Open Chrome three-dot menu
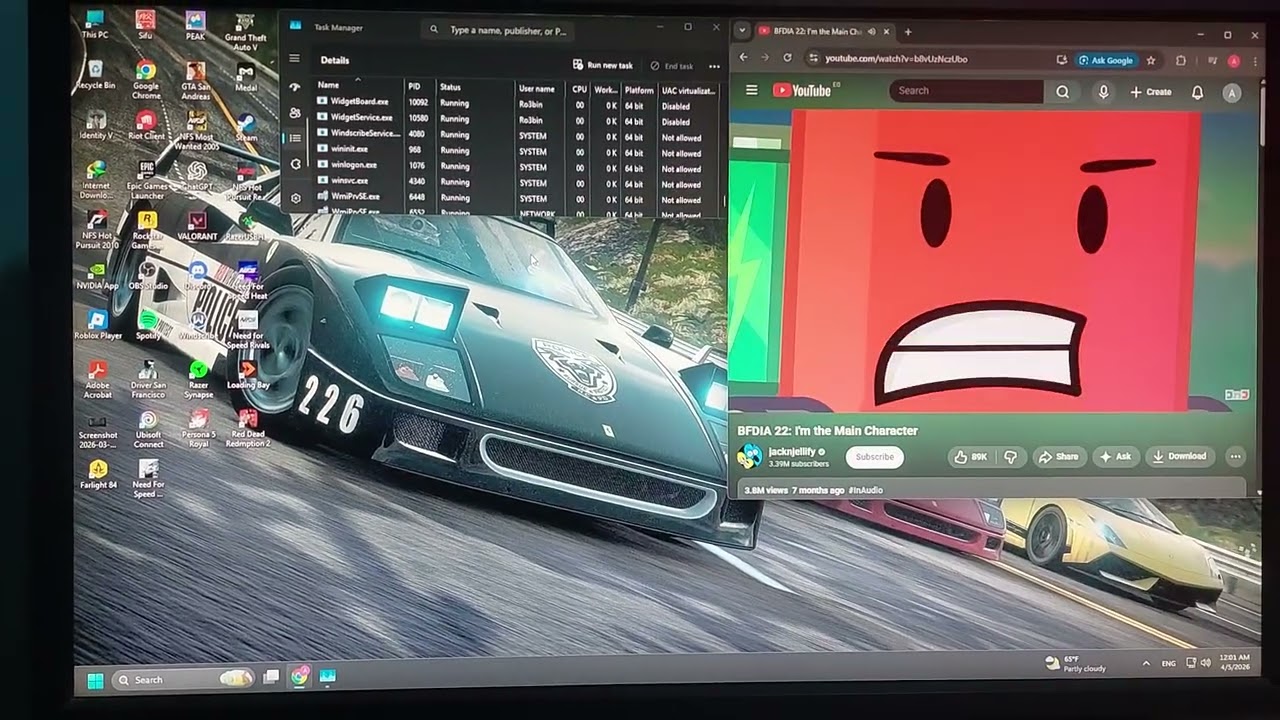 (1254, 61)
